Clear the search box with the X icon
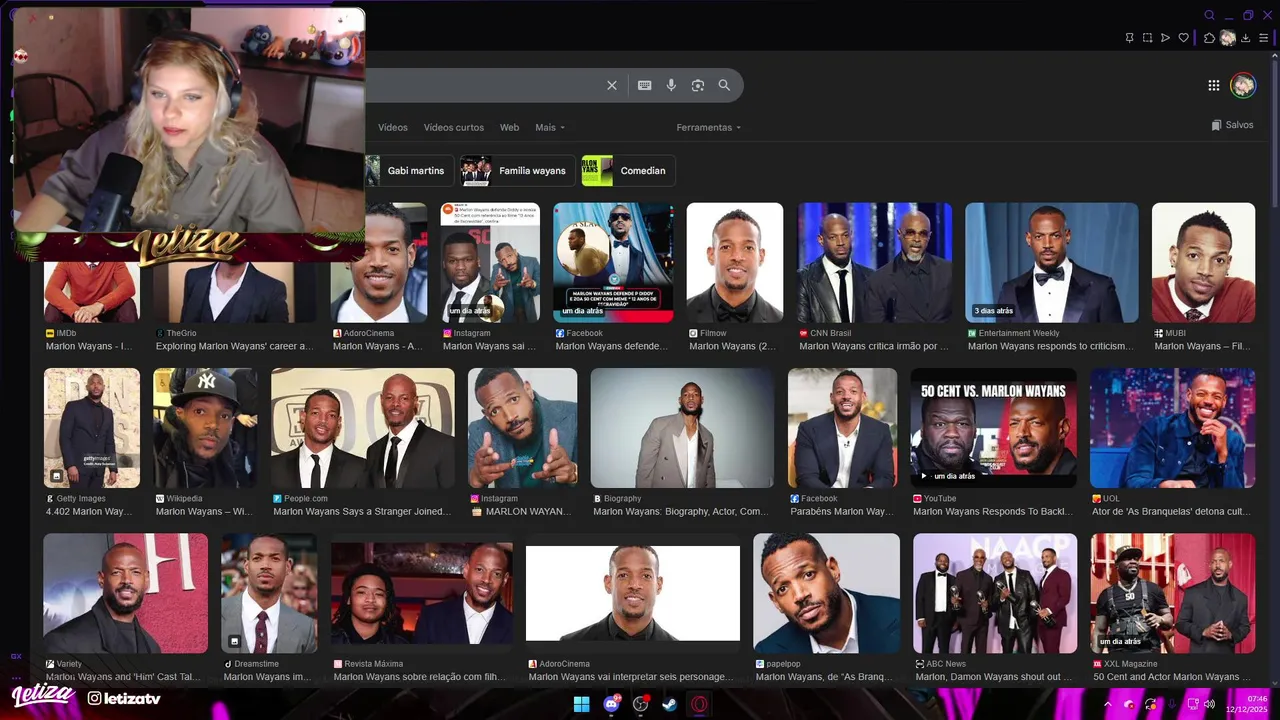 (612, 86)
